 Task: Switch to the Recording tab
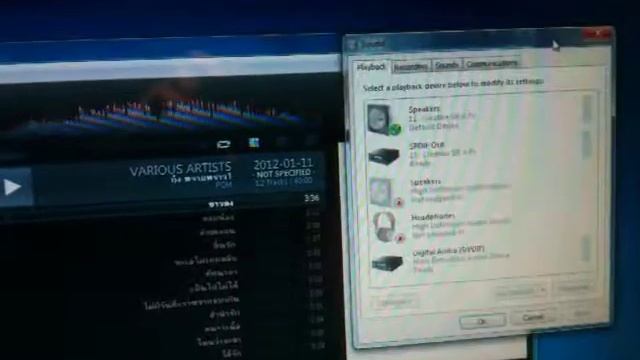(411, 67)
